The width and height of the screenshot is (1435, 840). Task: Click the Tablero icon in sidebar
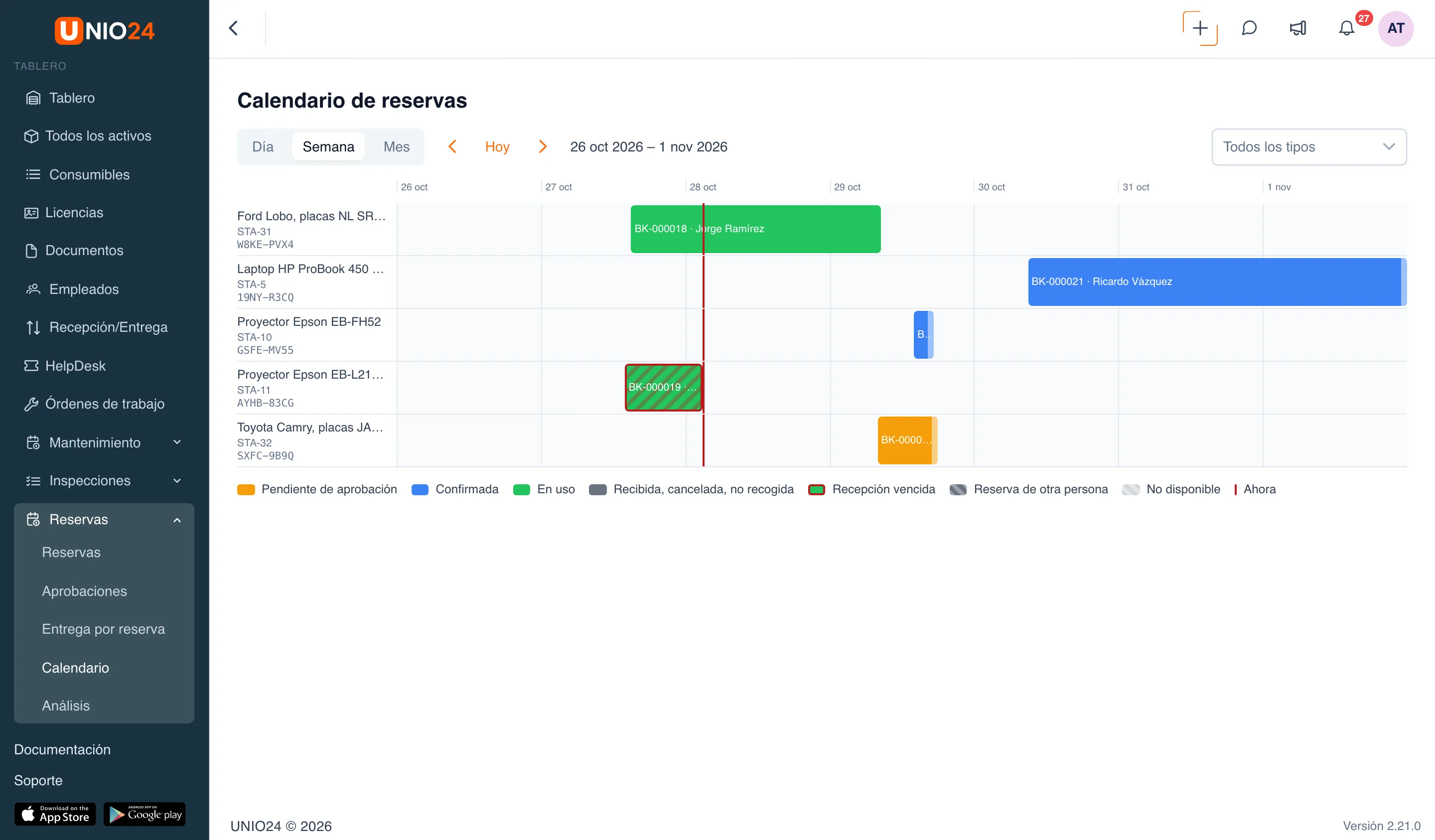click(33, 98)
